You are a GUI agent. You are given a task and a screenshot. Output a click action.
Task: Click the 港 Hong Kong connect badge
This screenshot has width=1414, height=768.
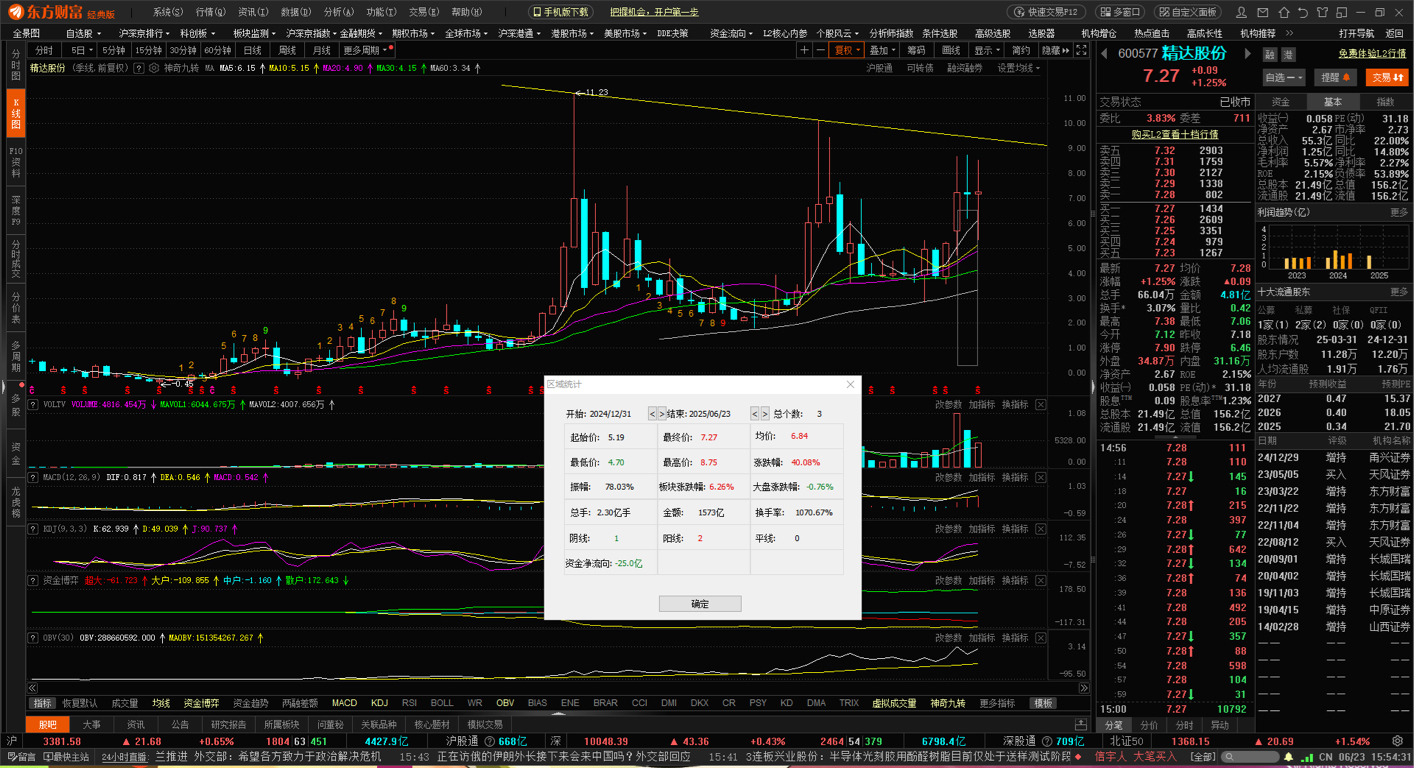[x=1289, y=54]
